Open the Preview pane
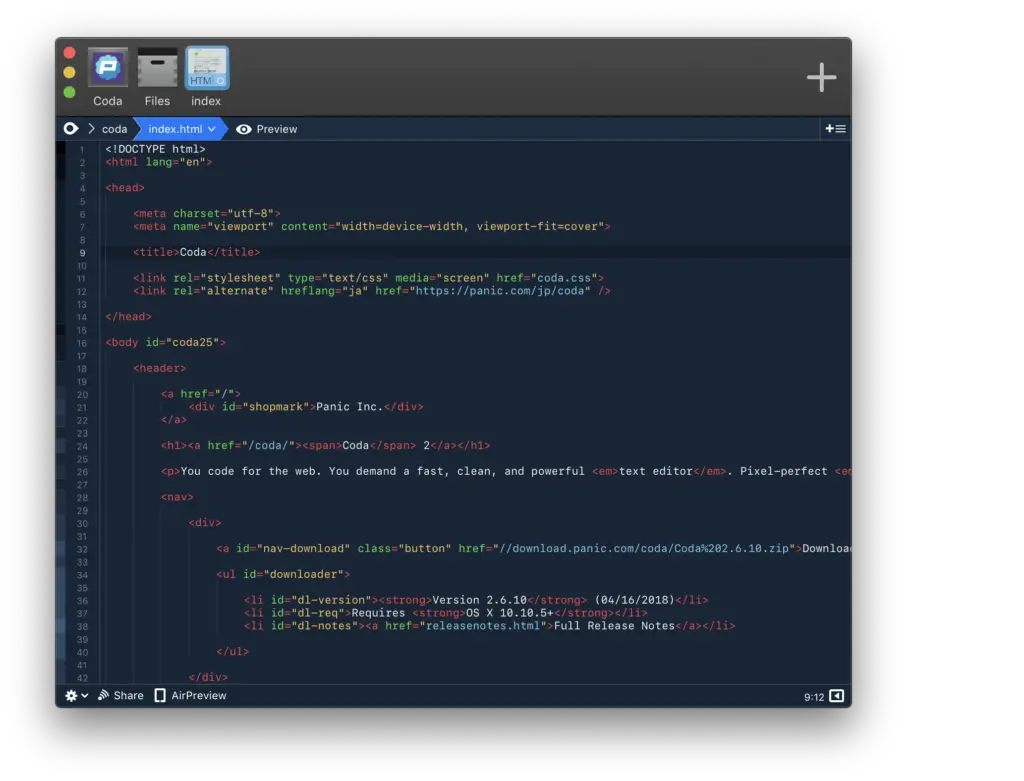The height and width of the screenshot is (781, 1024). pyautogui.click(x=266, y=129)
